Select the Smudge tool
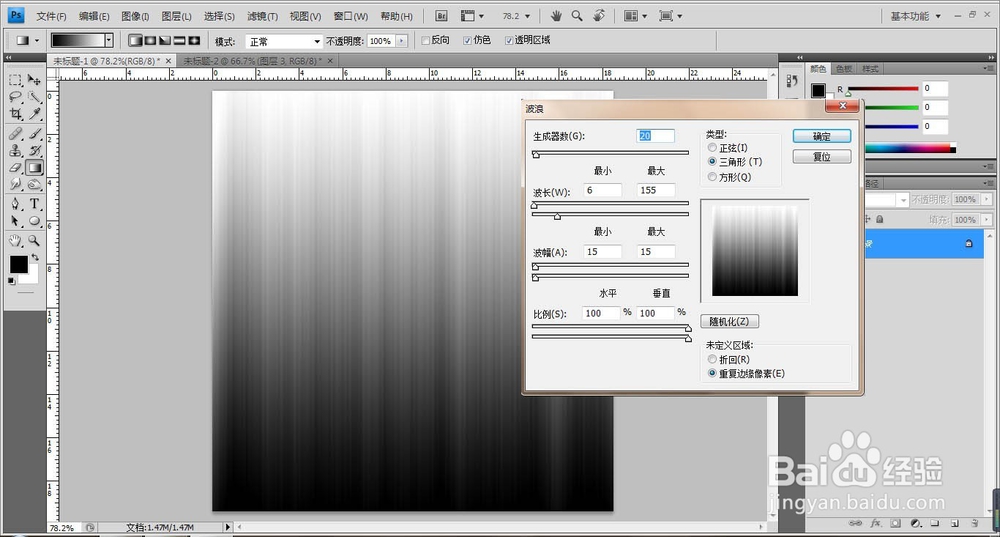Screen dimensions: 1000x537 (15, 185)
